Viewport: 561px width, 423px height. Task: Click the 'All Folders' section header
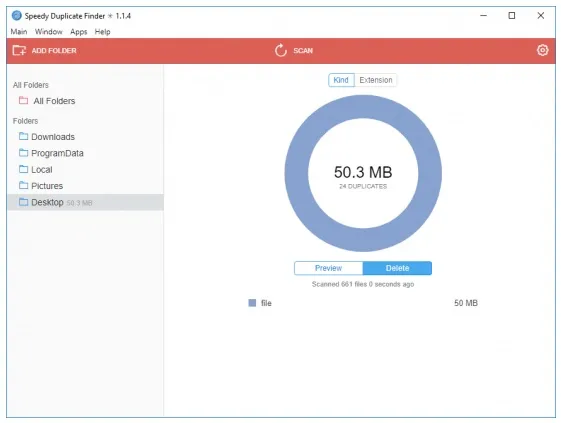click(31, 85)
